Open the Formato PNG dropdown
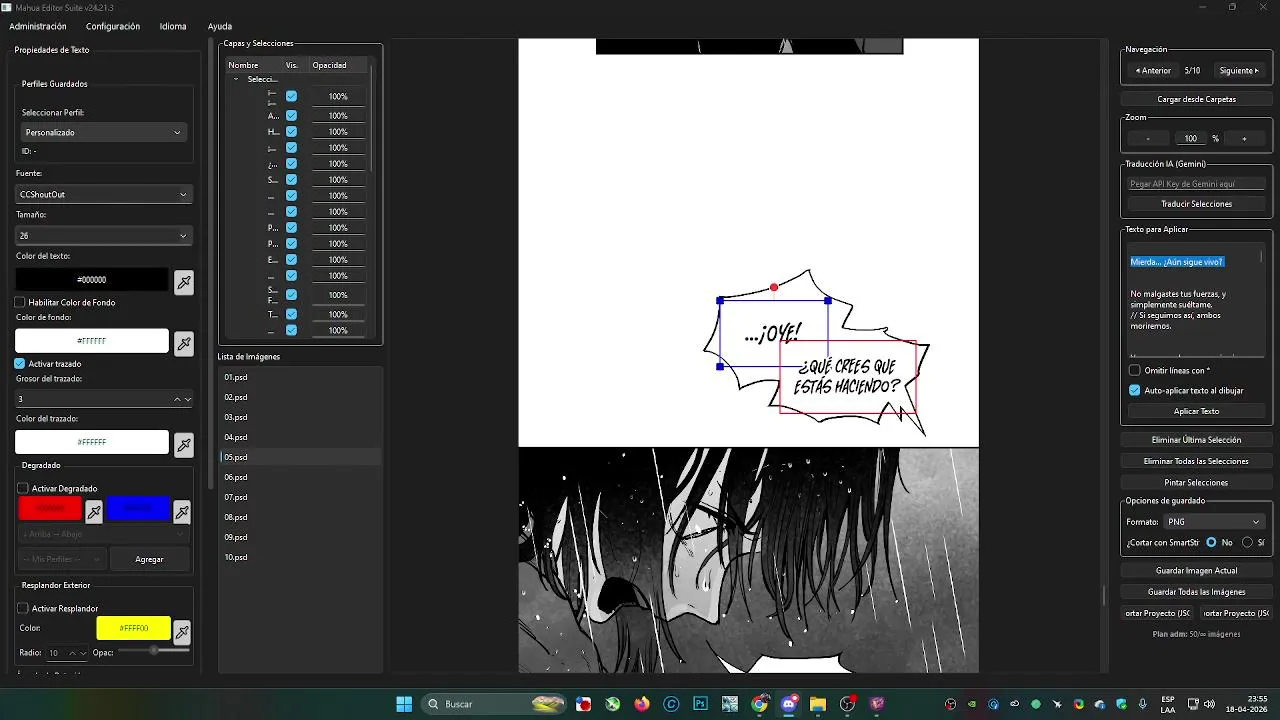The height and width of the screenshot is (720, 1280). [x=1214, y=522]
